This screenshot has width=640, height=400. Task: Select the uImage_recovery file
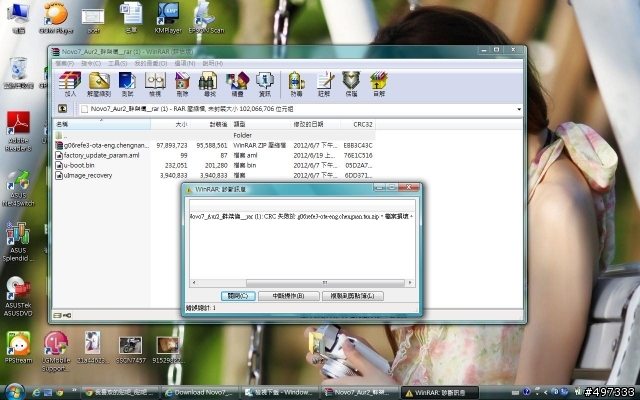click(x=214, y=176)
